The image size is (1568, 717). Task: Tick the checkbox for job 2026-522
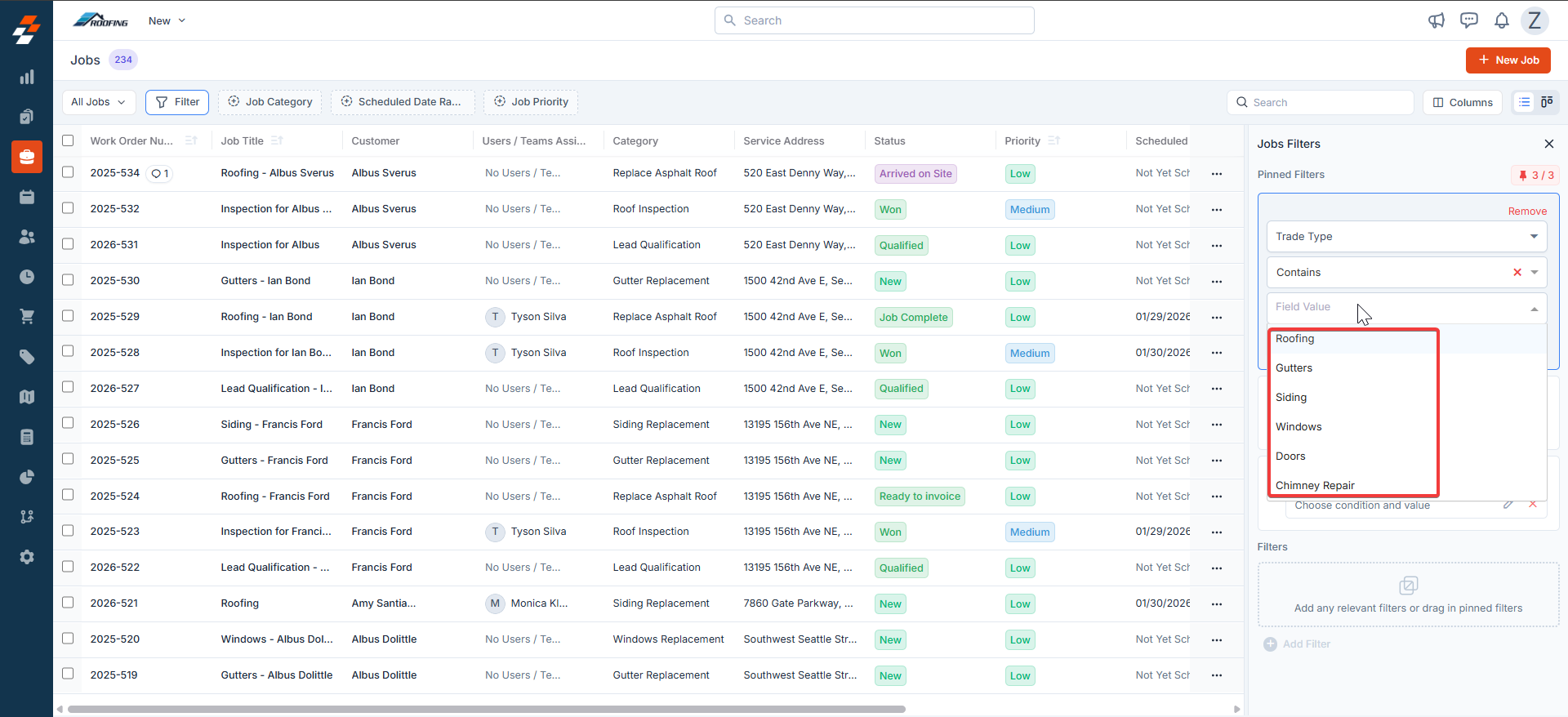coord(68,567)
